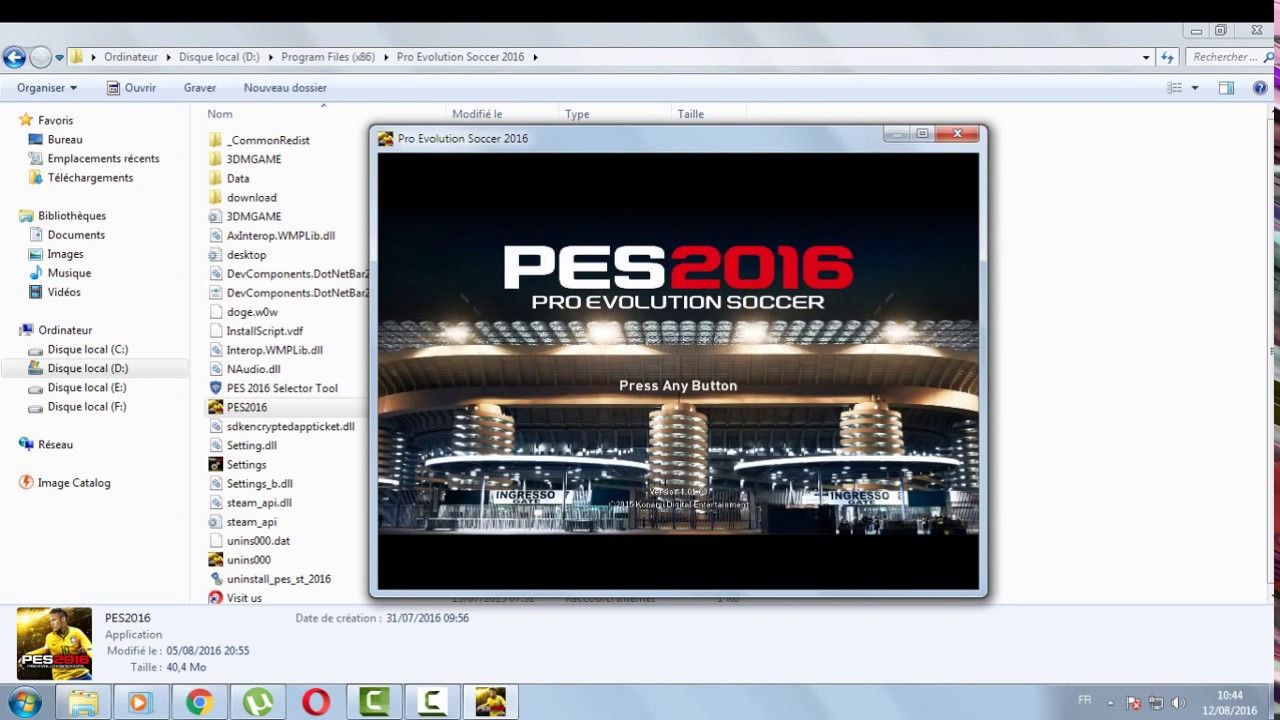Open uTorrent from the taskbar

[257, 703]
